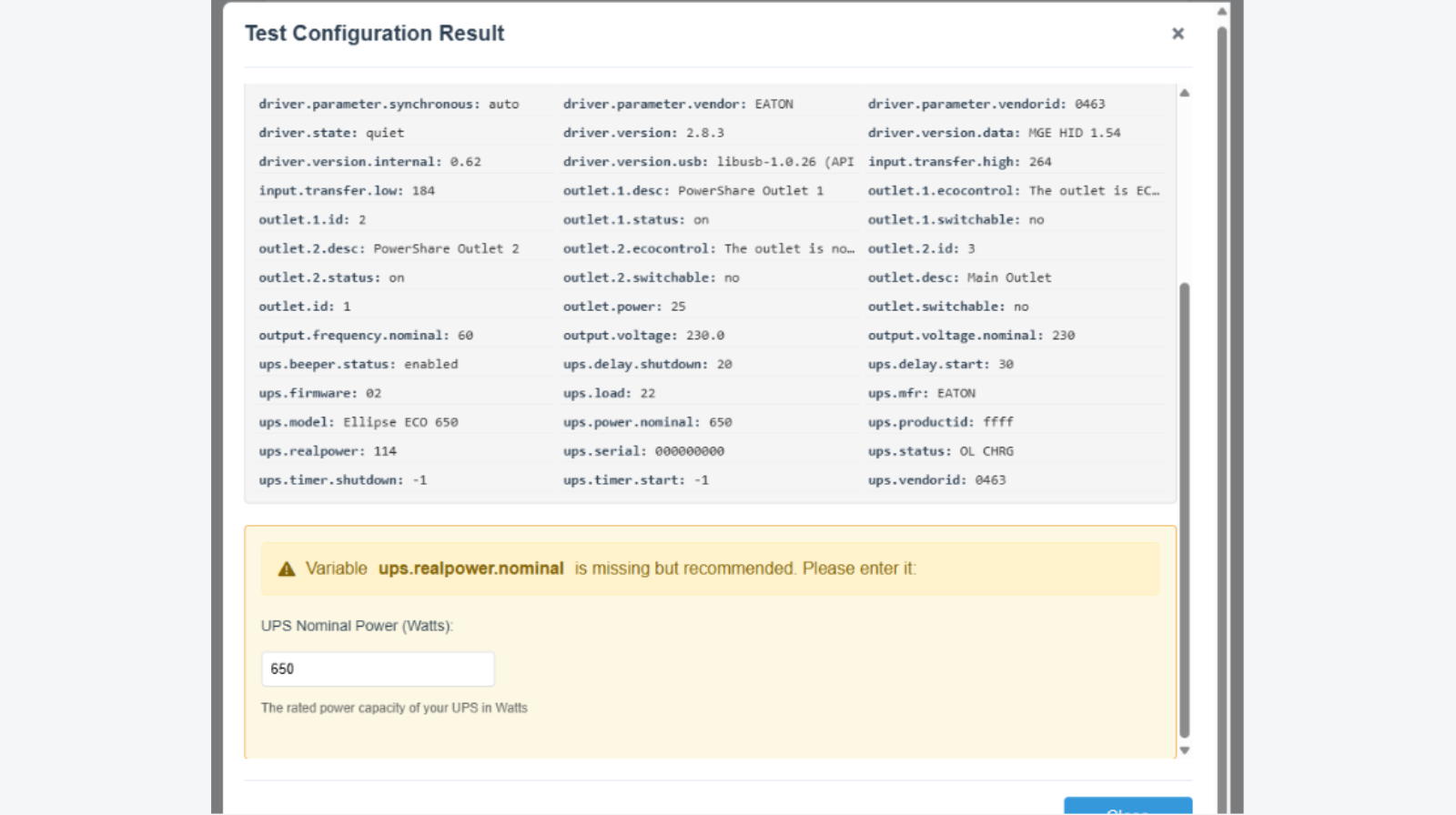The height and width of the screenshot is (815, 1456).
Task: Select the ups.model: Ellipse ECO 650 entry
Action: [359, 422]
